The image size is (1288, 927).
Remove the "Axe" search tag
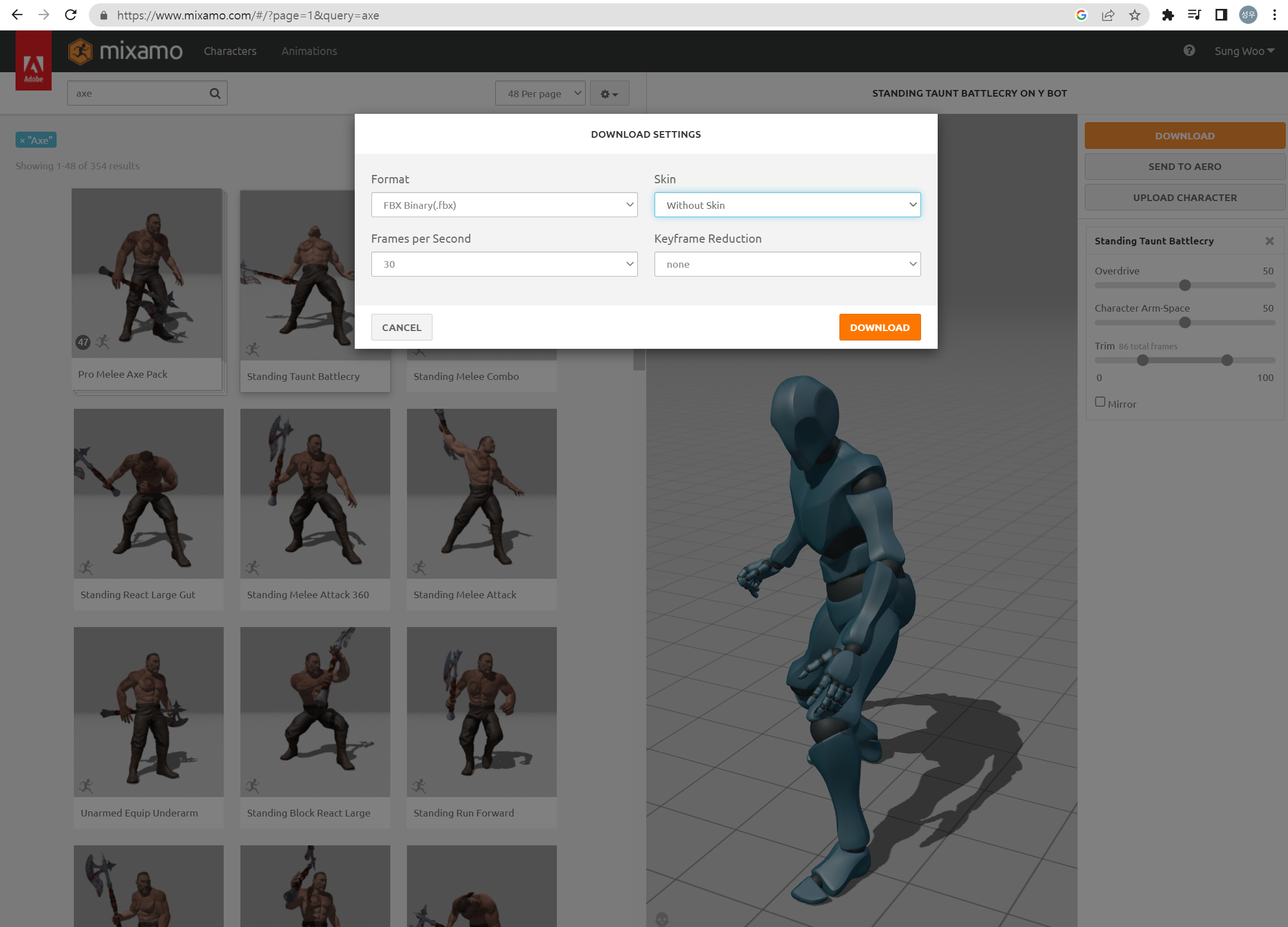click(22, 141)
